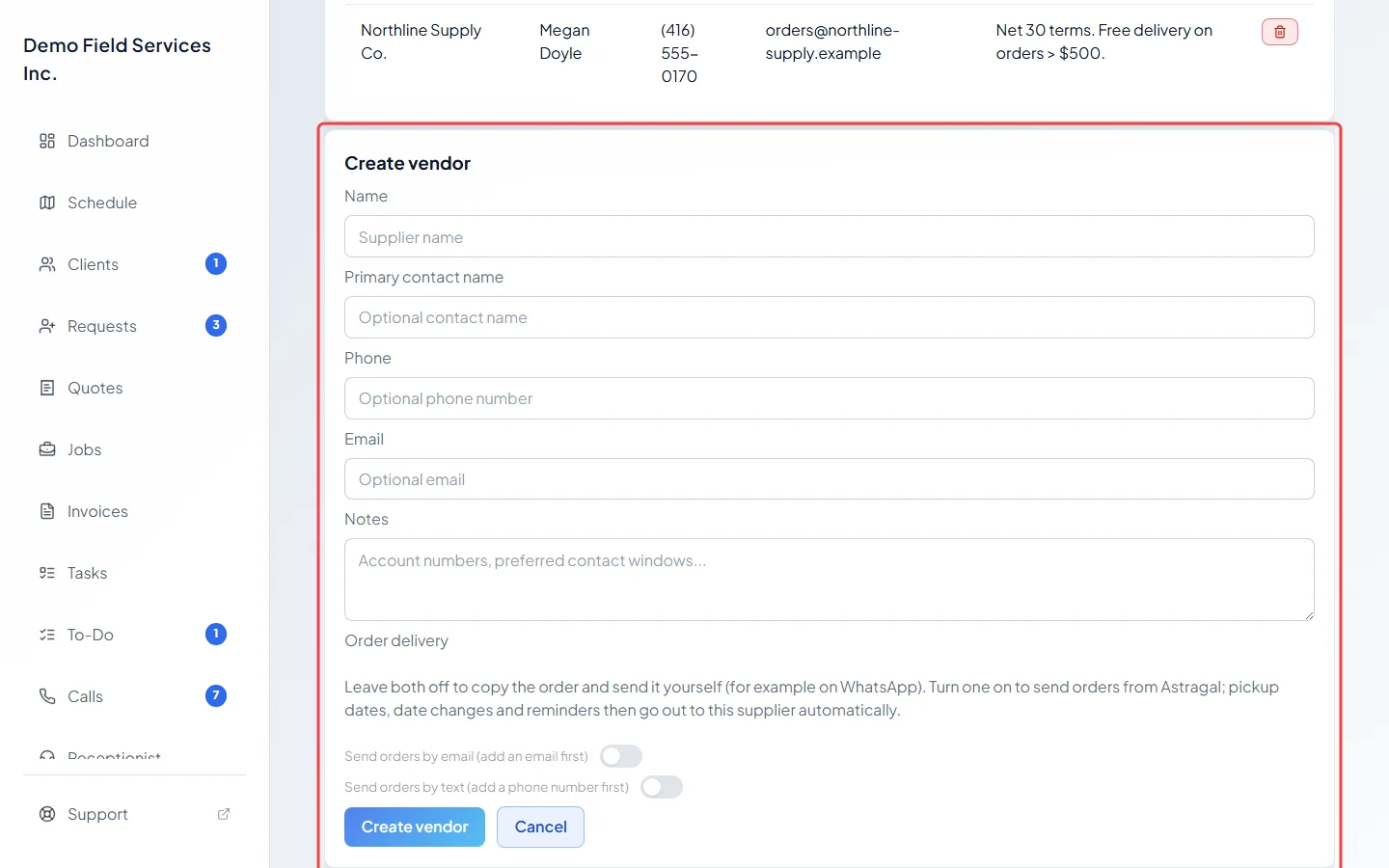Viewport: 1389px width, 868px height.
Task: Click the Invoices file icon
Action: [47, 511]
